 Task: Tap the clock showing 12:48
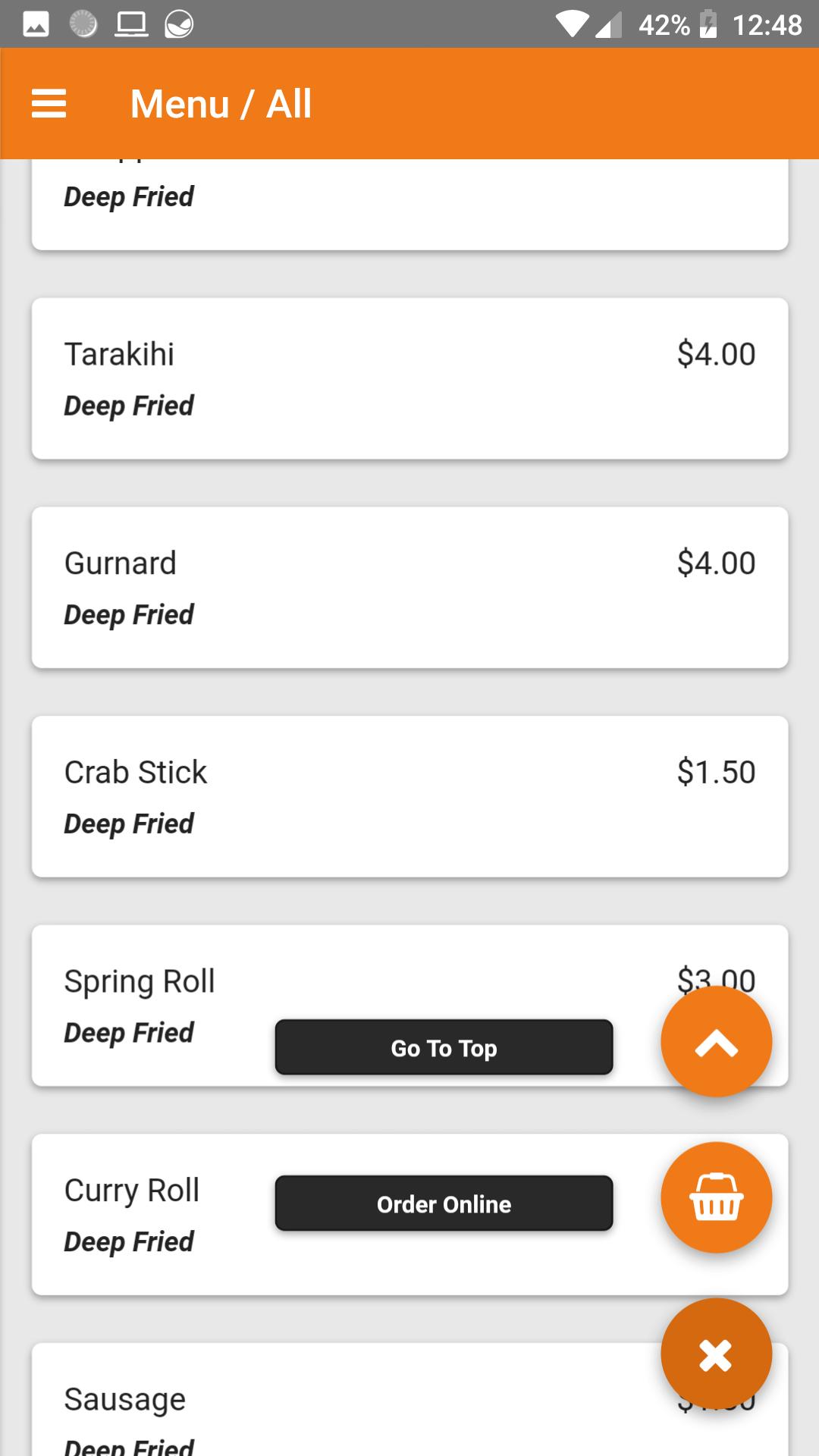click(767, 25)
